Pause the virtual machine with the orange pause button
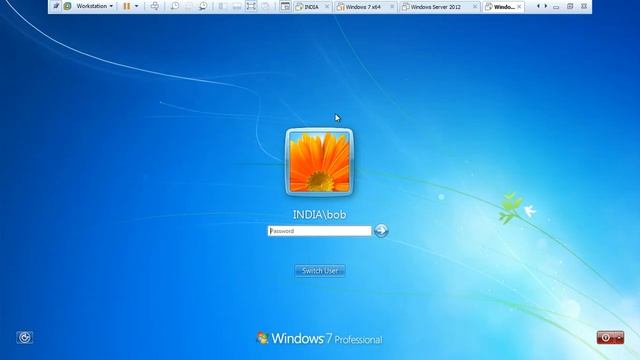 [127, 6]
